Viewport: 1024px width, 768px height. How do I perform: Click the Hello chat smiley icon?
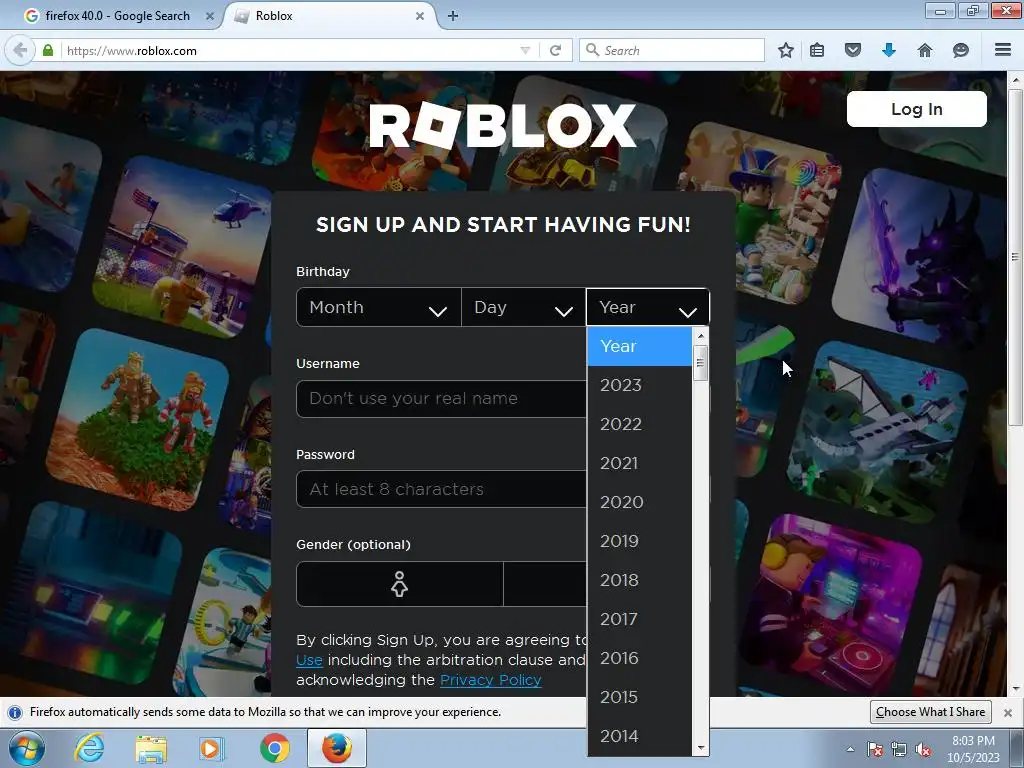961,50
